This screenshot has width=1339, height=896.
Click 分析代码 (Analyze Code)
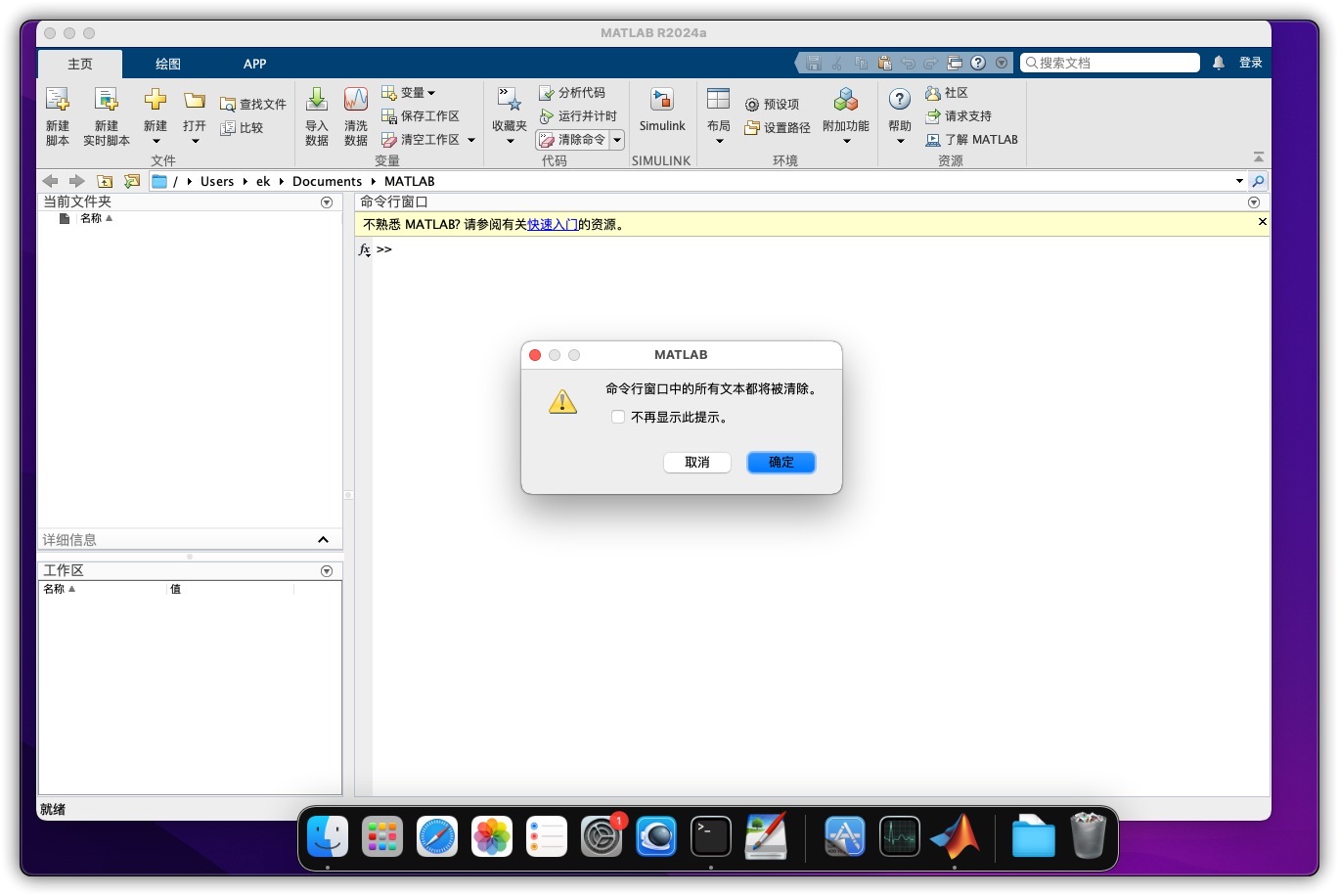coord(573,92)
